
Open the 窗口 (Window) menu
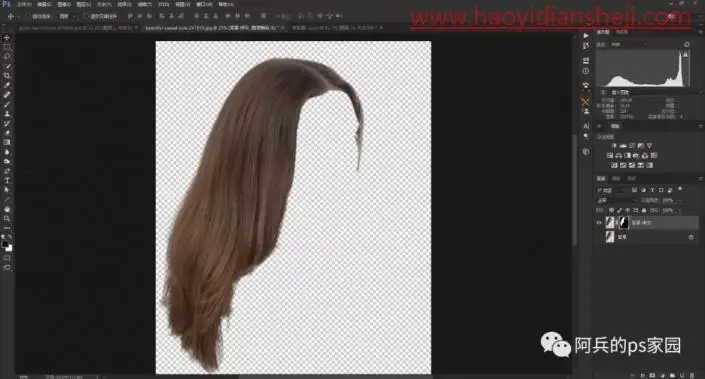click(x=204, y=4)
